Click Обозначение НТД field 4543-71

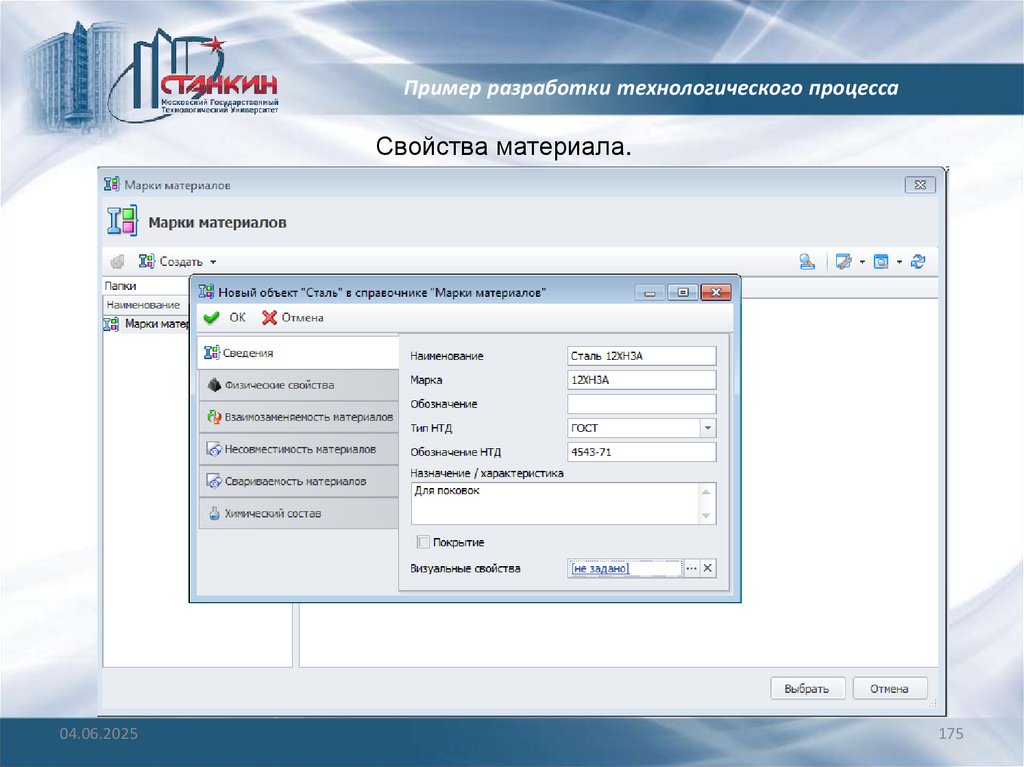[x=641, y=451]
